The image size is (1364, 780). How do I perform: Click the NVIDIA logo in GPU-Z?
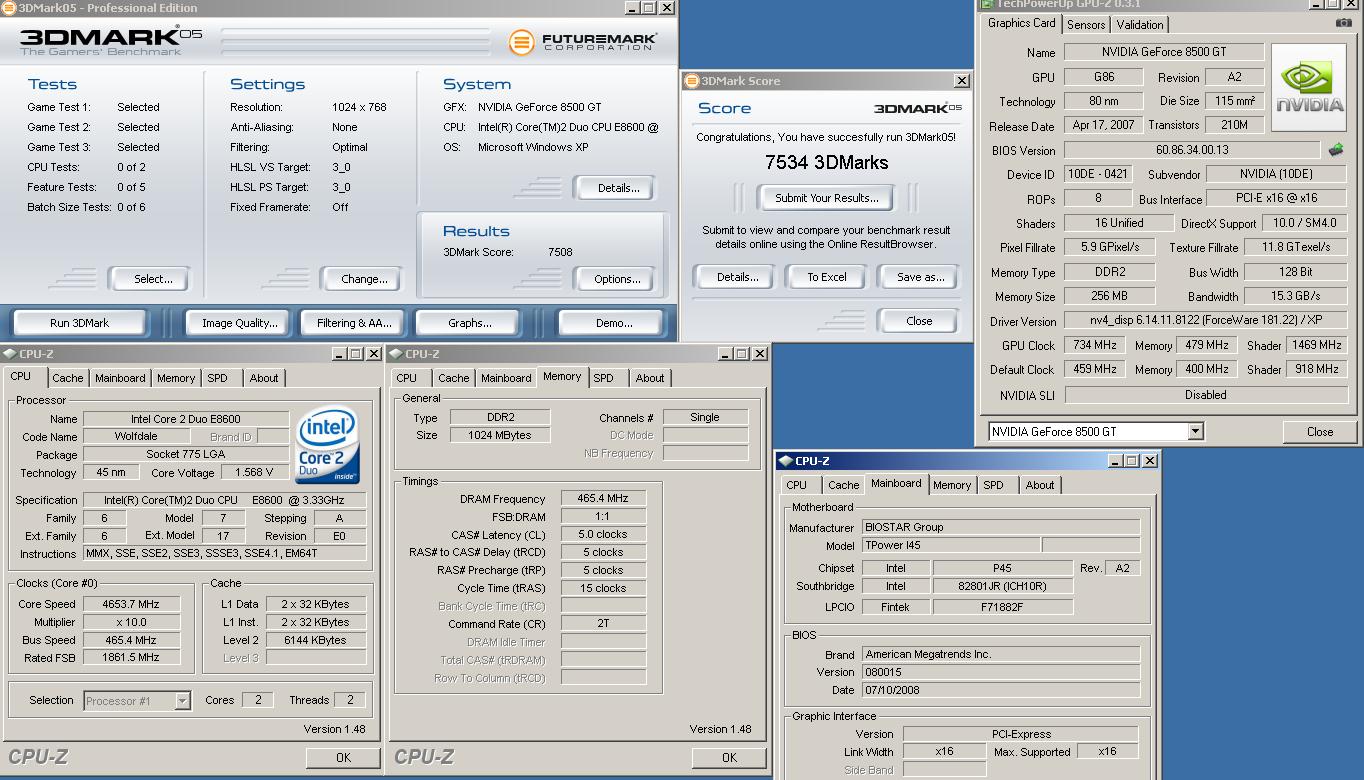[1310, 88]
